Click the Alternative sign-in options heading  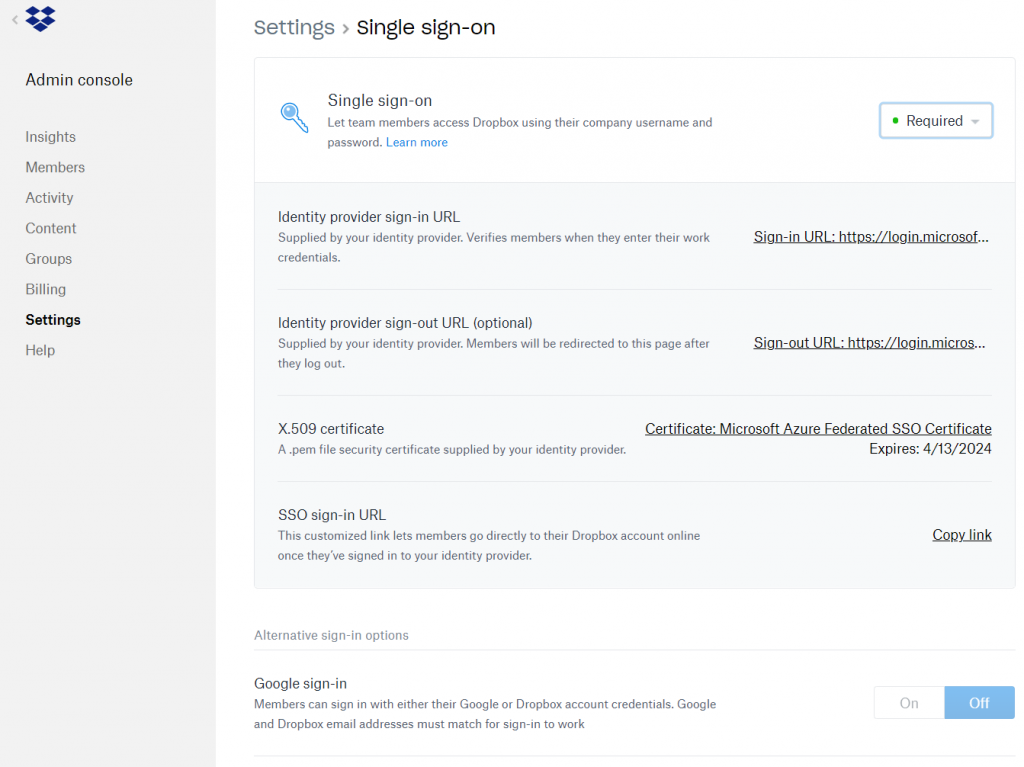pyautogui.click(x=331, y=635)
